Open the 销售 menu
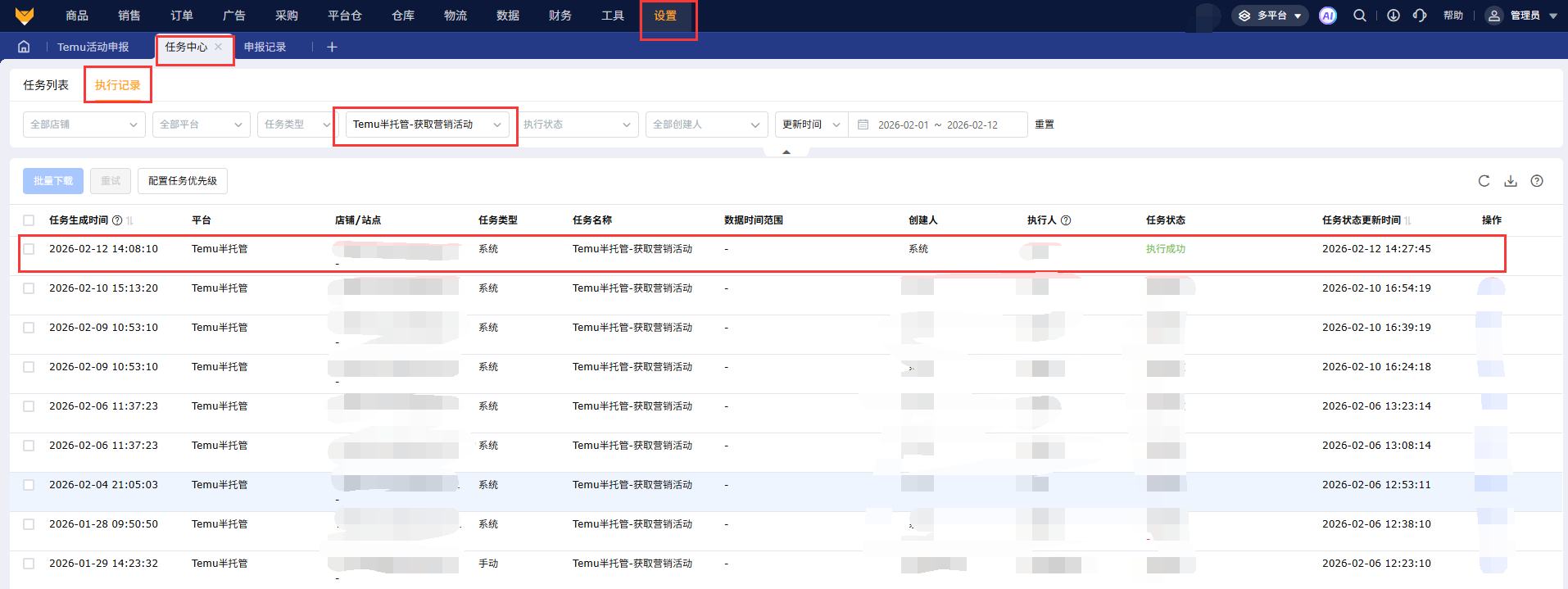1568x589 pixels. (x=129, y=16)
